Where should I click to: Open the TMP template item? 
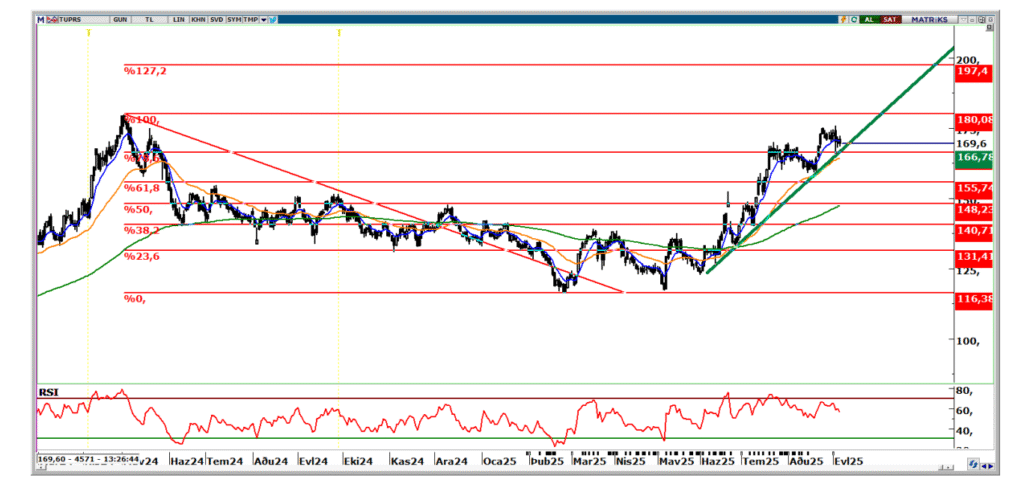250,19
